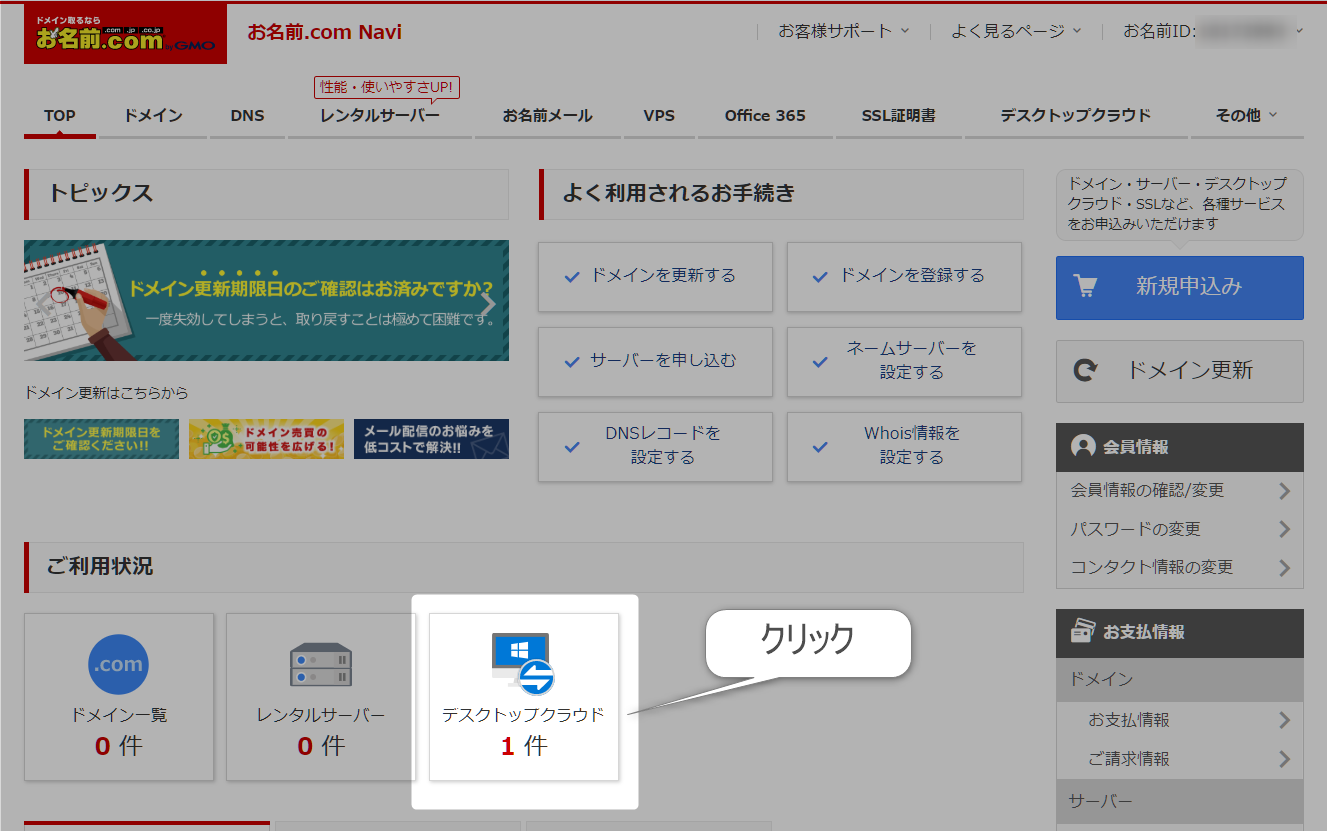This screenshot has height=831, width=1327.
Task: Click the お名前.com Navi title
Action: [325, 32]
